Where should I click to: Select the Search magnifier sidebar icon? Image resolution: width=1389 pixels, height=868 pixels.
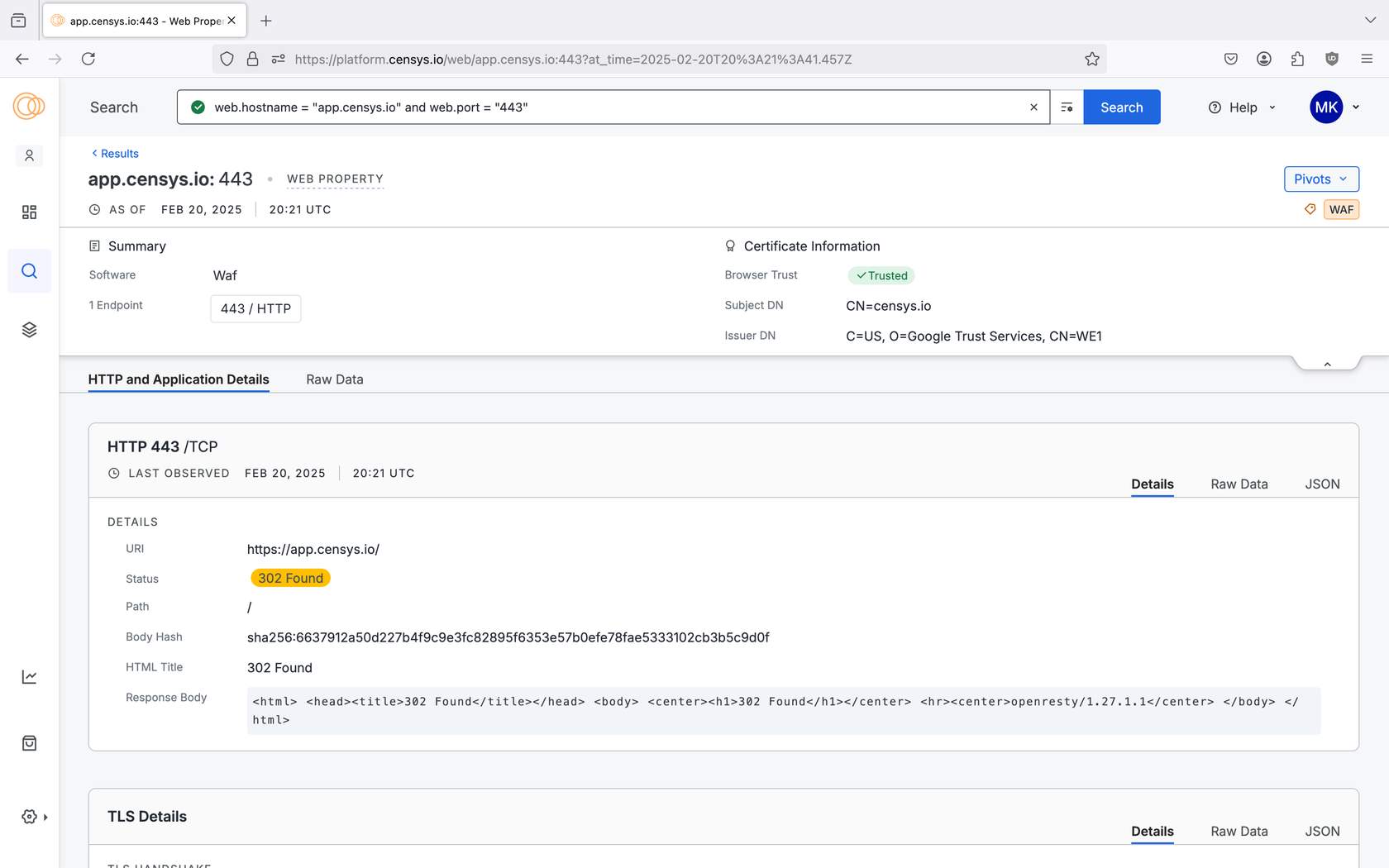(29, 271)
